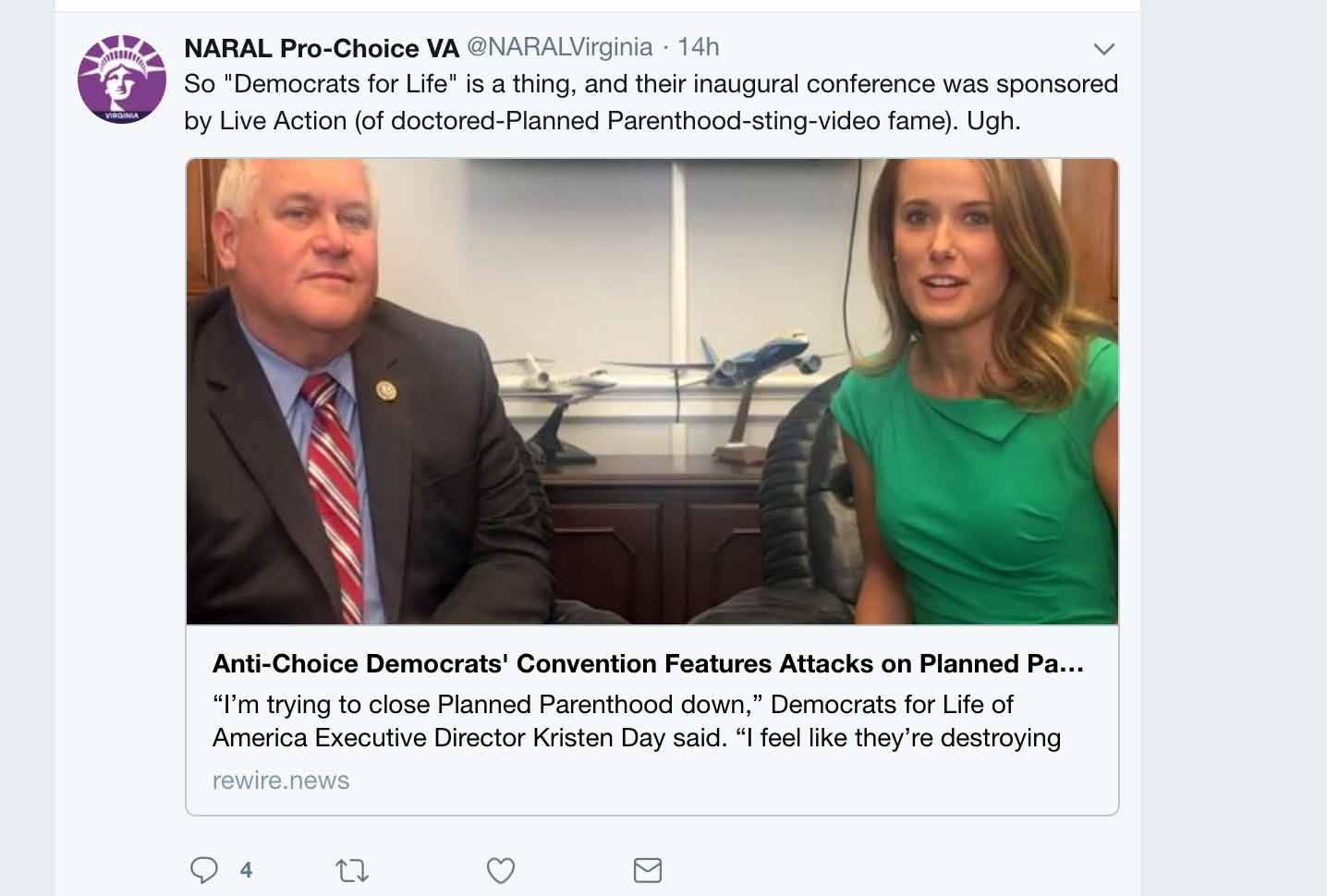Screen dimensions: 1327x896
Task: Like the tweet with the heart icon
Action: pyautogui.click(x=500, y=870)
